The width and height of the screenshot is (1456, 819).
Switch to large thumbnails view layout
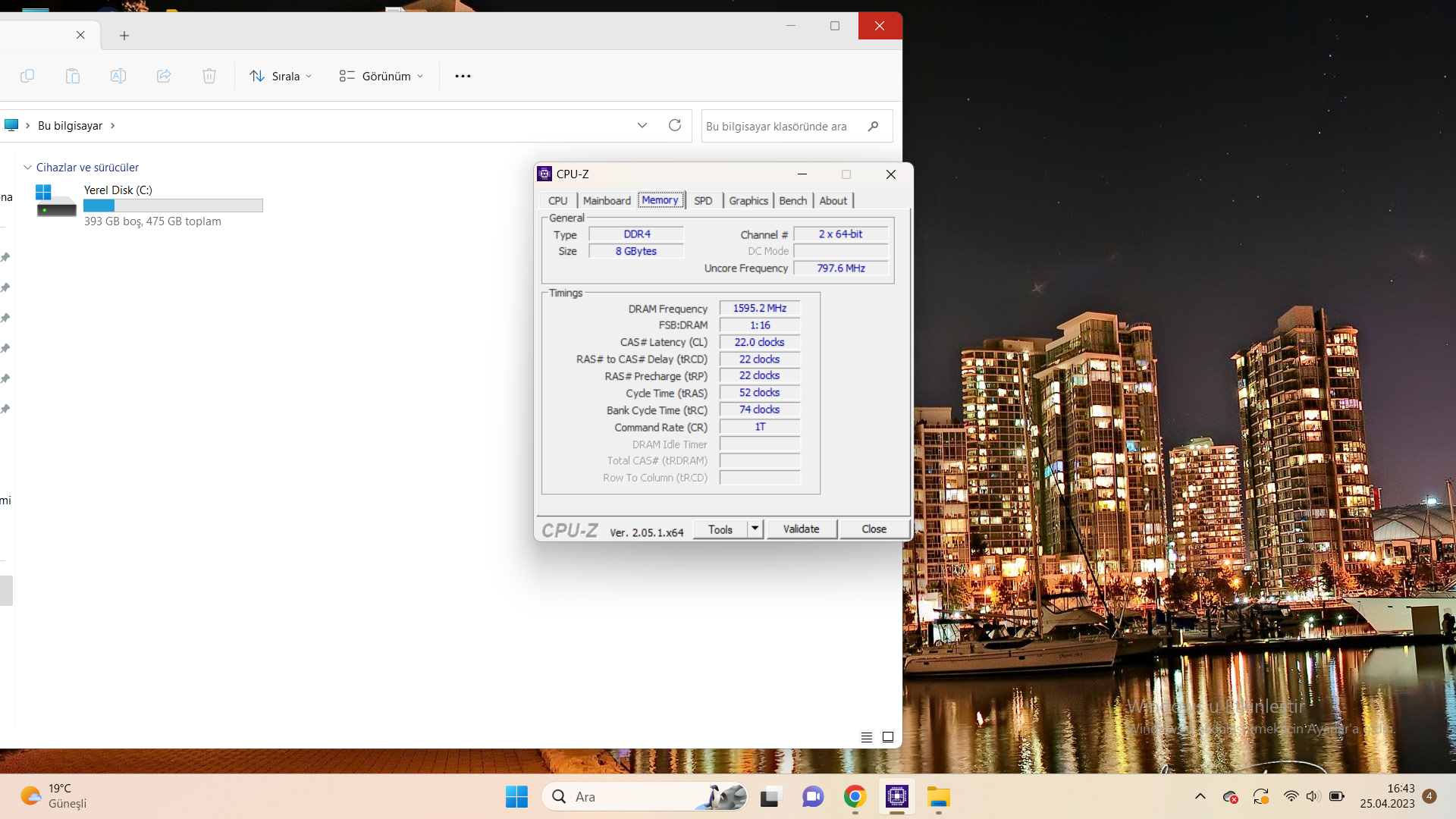(x=888, y=737)
